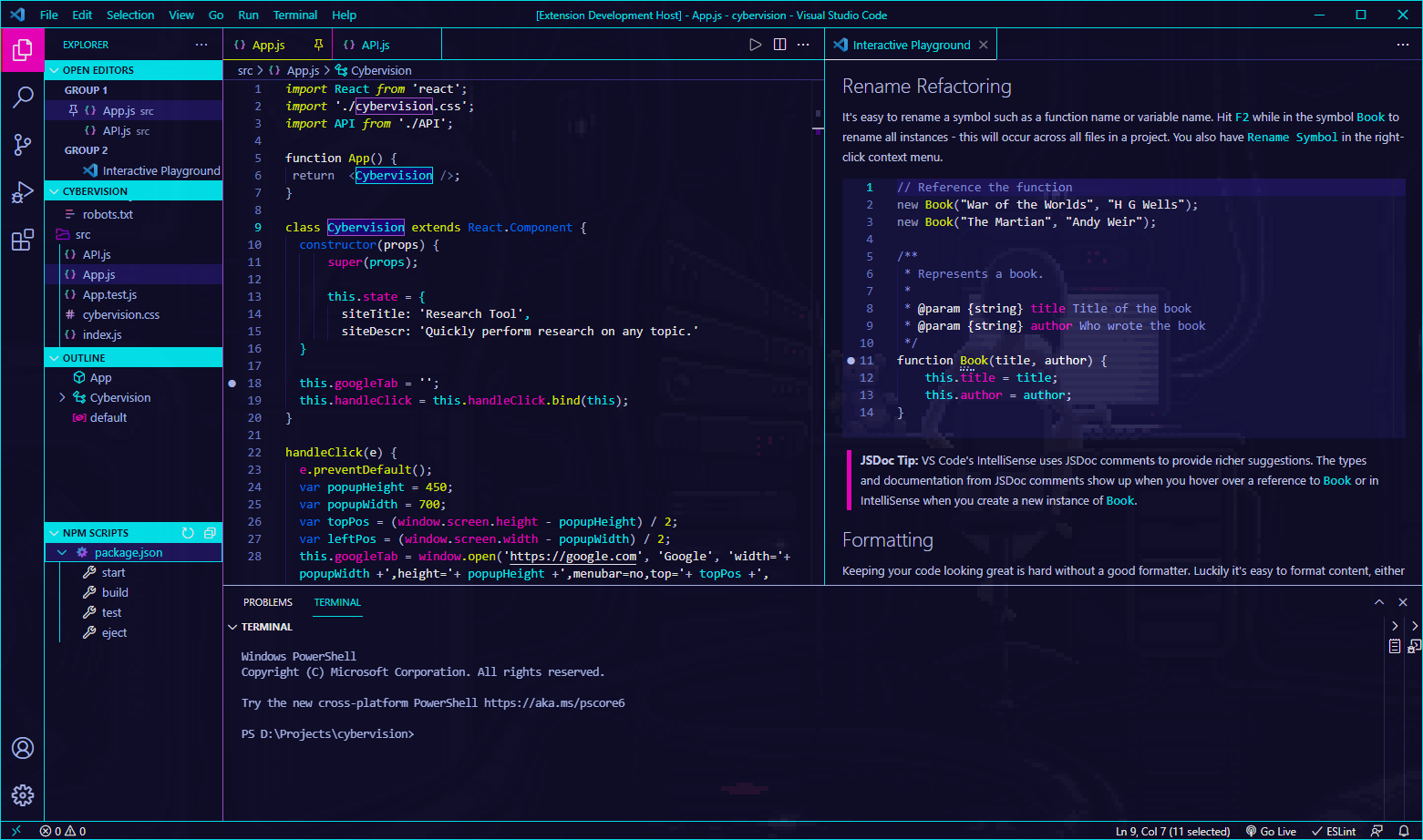Click the Cybervision breadcrumb item
The image size is (1423, 840).
374,70
